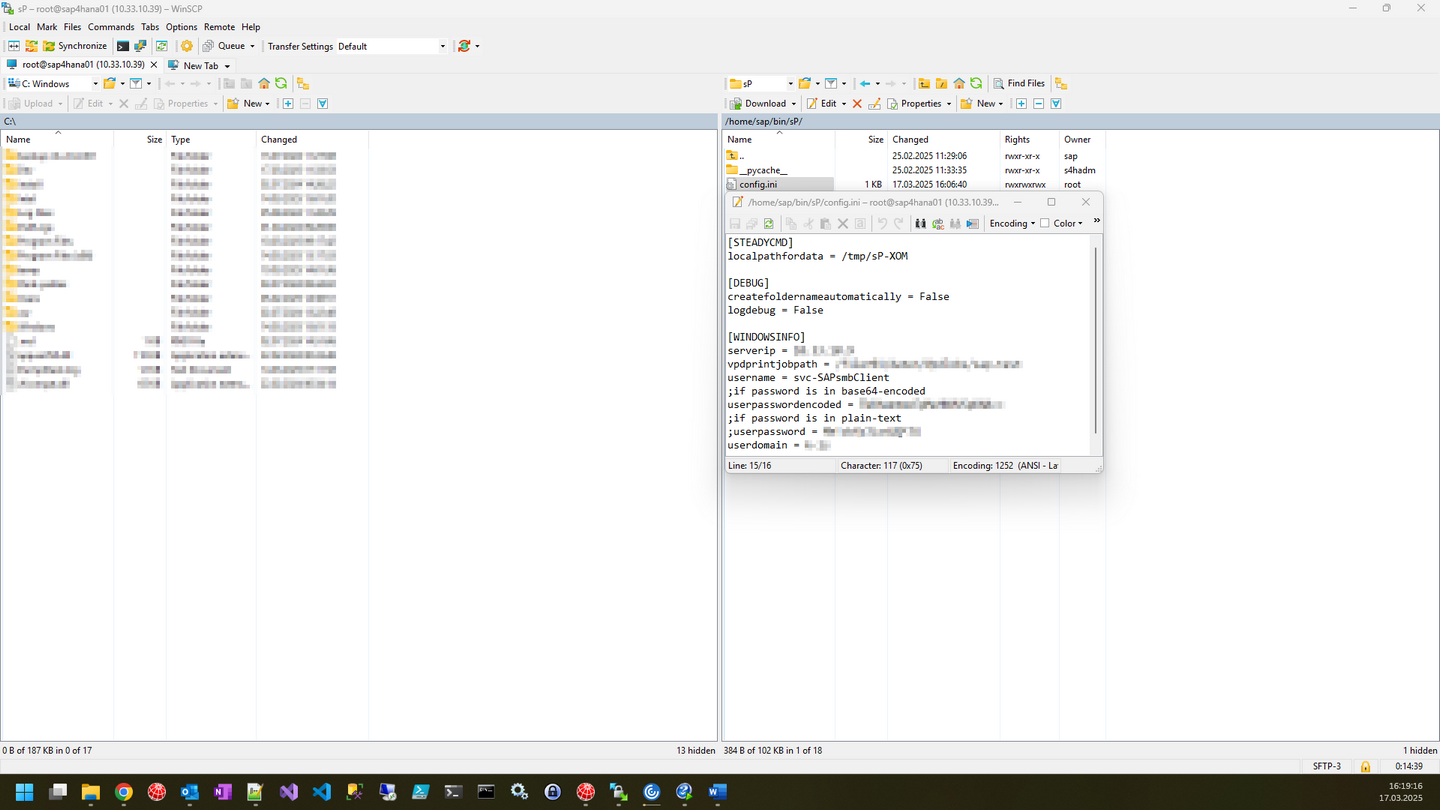Image resolution: width=1440 pixels, height=810 pixels.
Task: Delete selected remote file red X
Action: pos(857,103)
